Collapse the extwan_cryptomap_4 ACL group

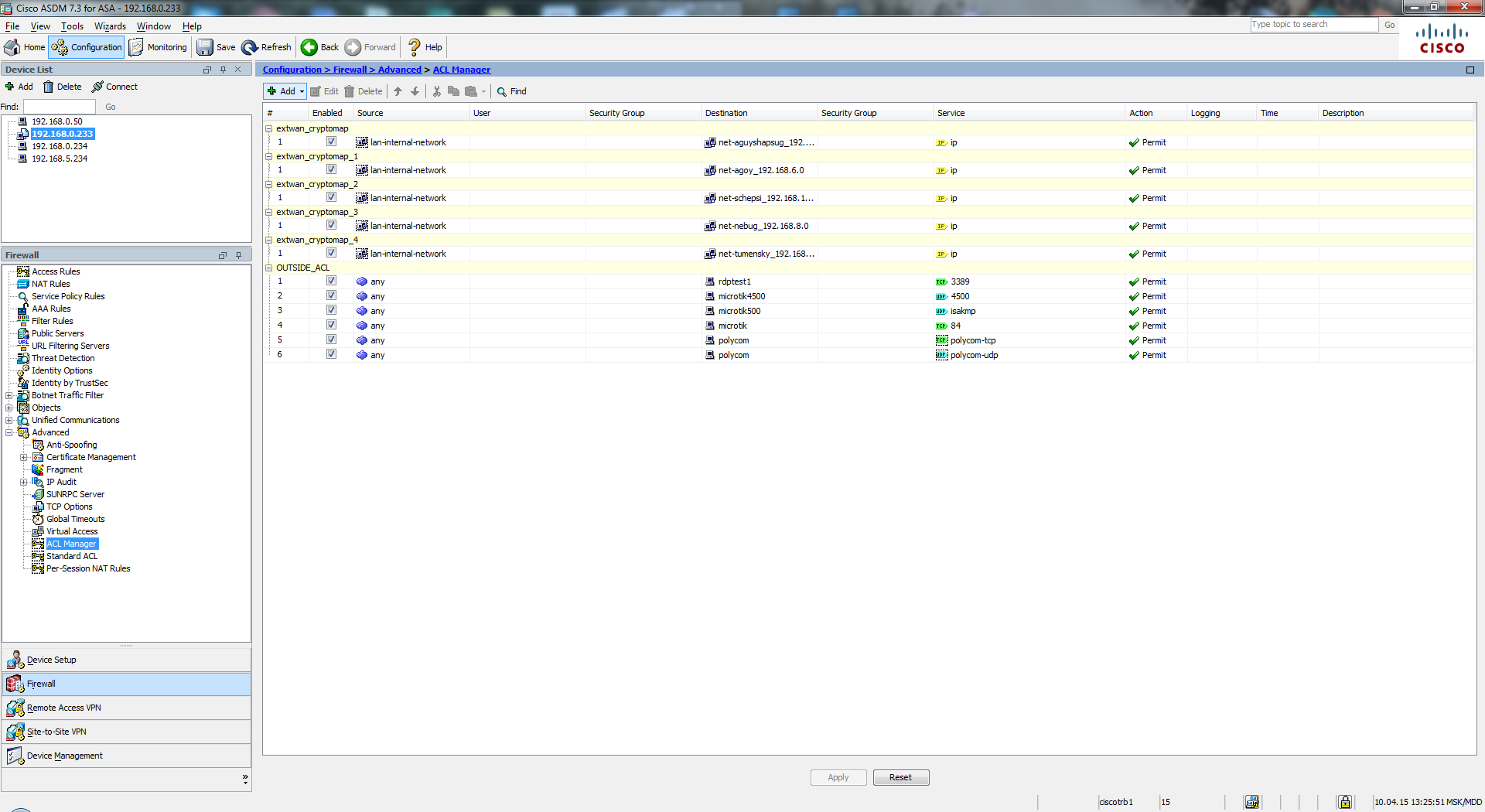pos(269,240)
